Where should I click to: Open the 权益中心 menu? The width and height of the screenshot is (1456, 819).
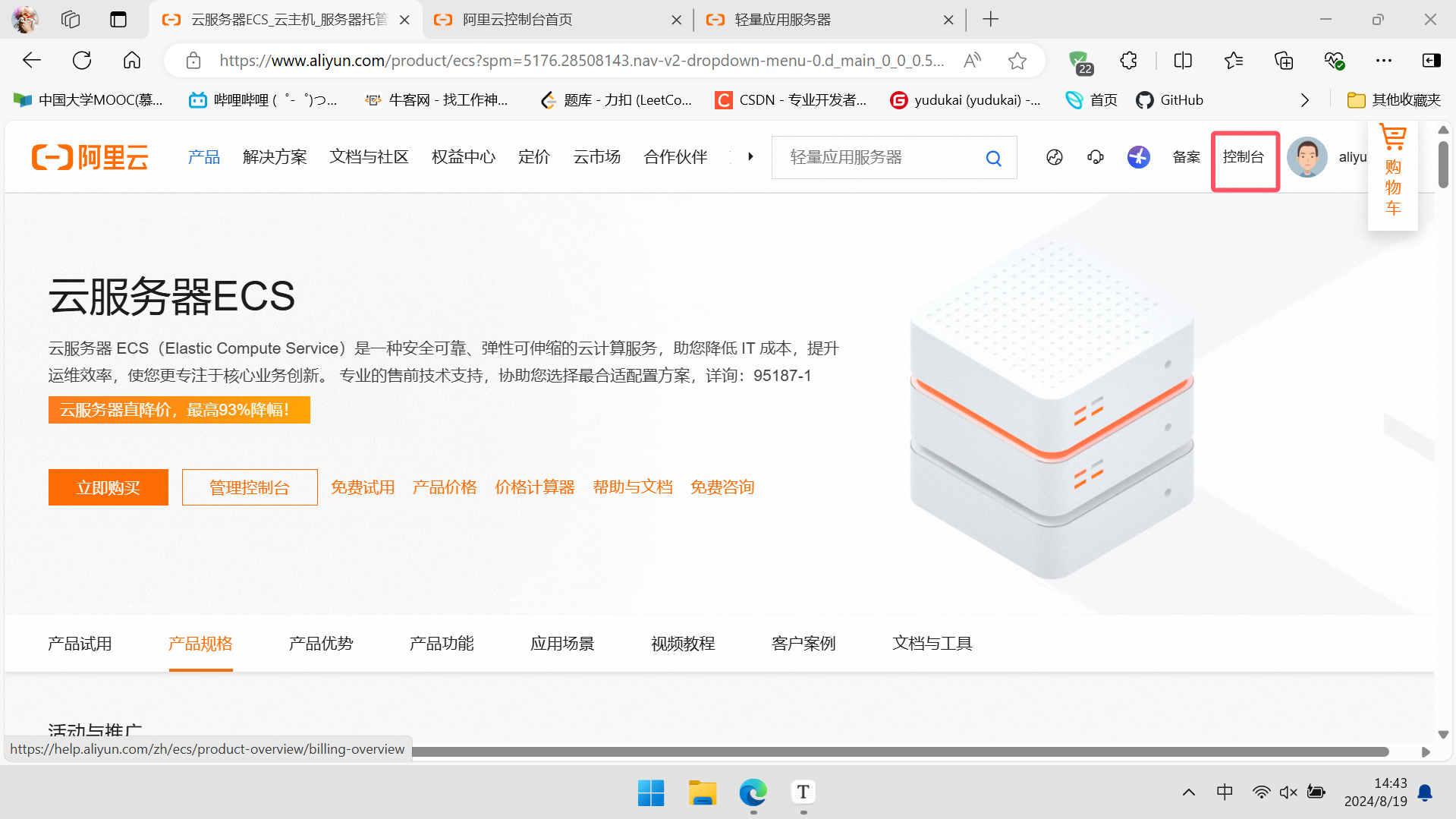point(463,157)
